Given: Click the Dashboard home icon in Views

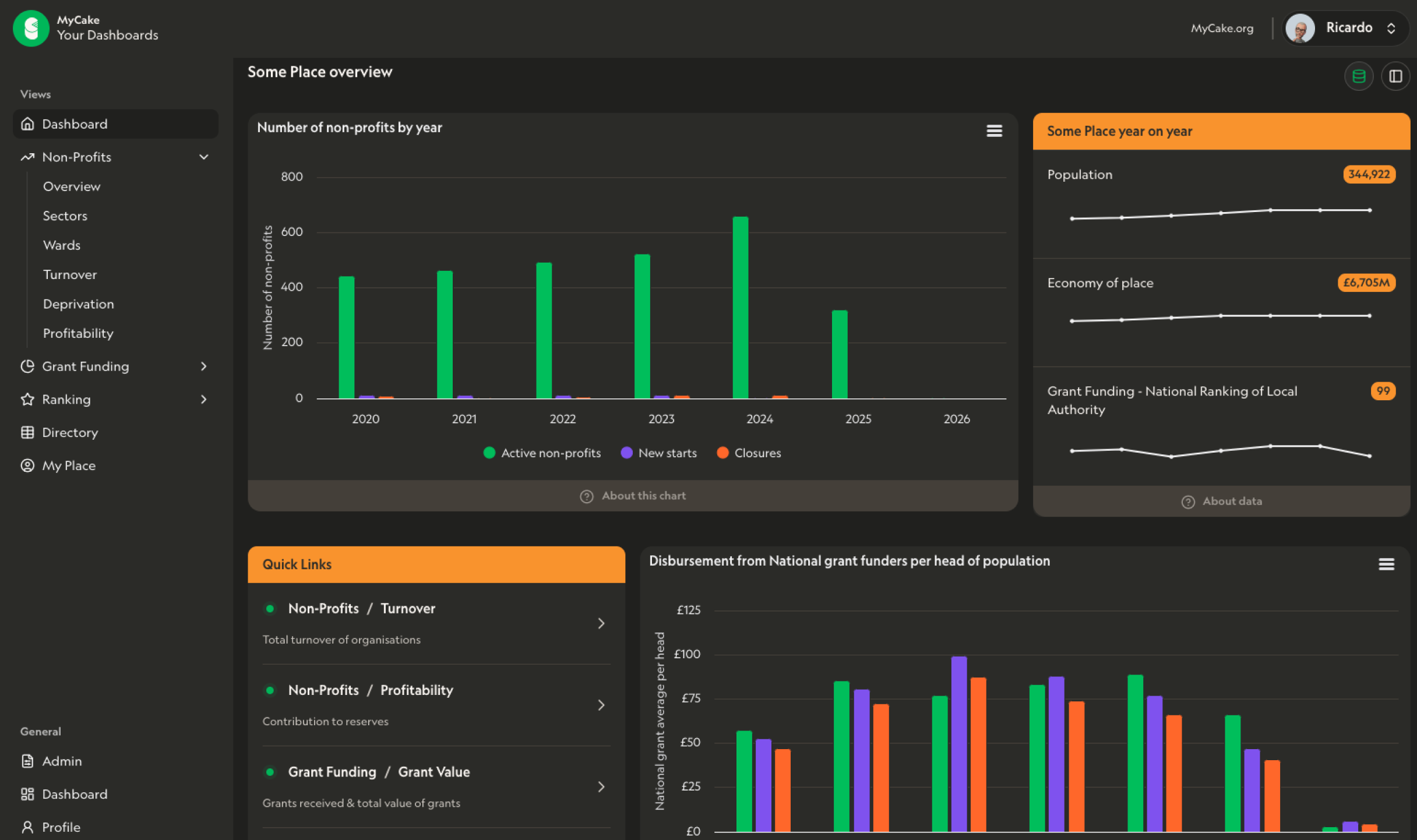Looking at the screenshot, I should pos(27,123).
